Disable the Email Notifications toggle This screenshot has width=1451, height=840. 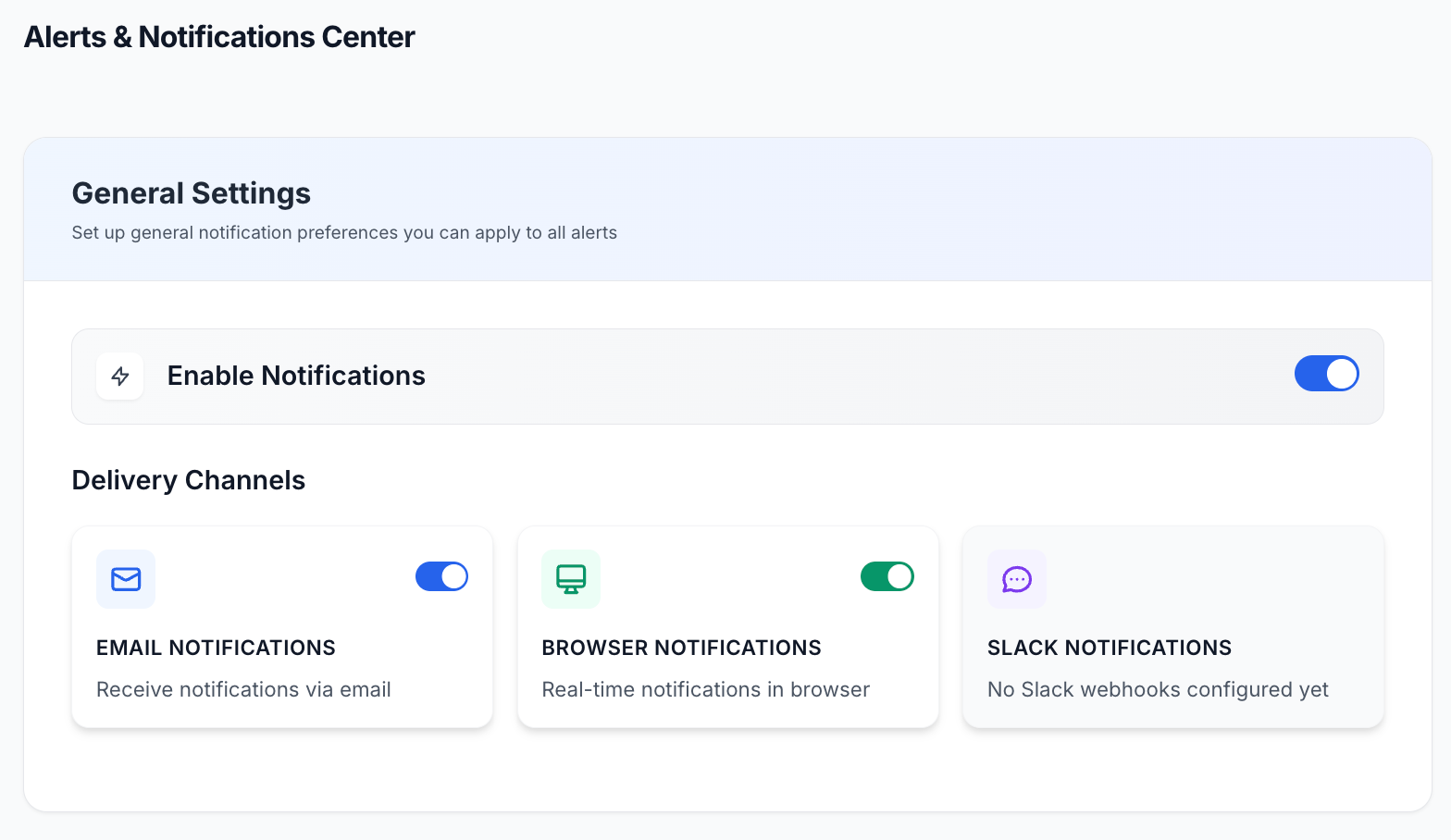click(x=442, y=576)
